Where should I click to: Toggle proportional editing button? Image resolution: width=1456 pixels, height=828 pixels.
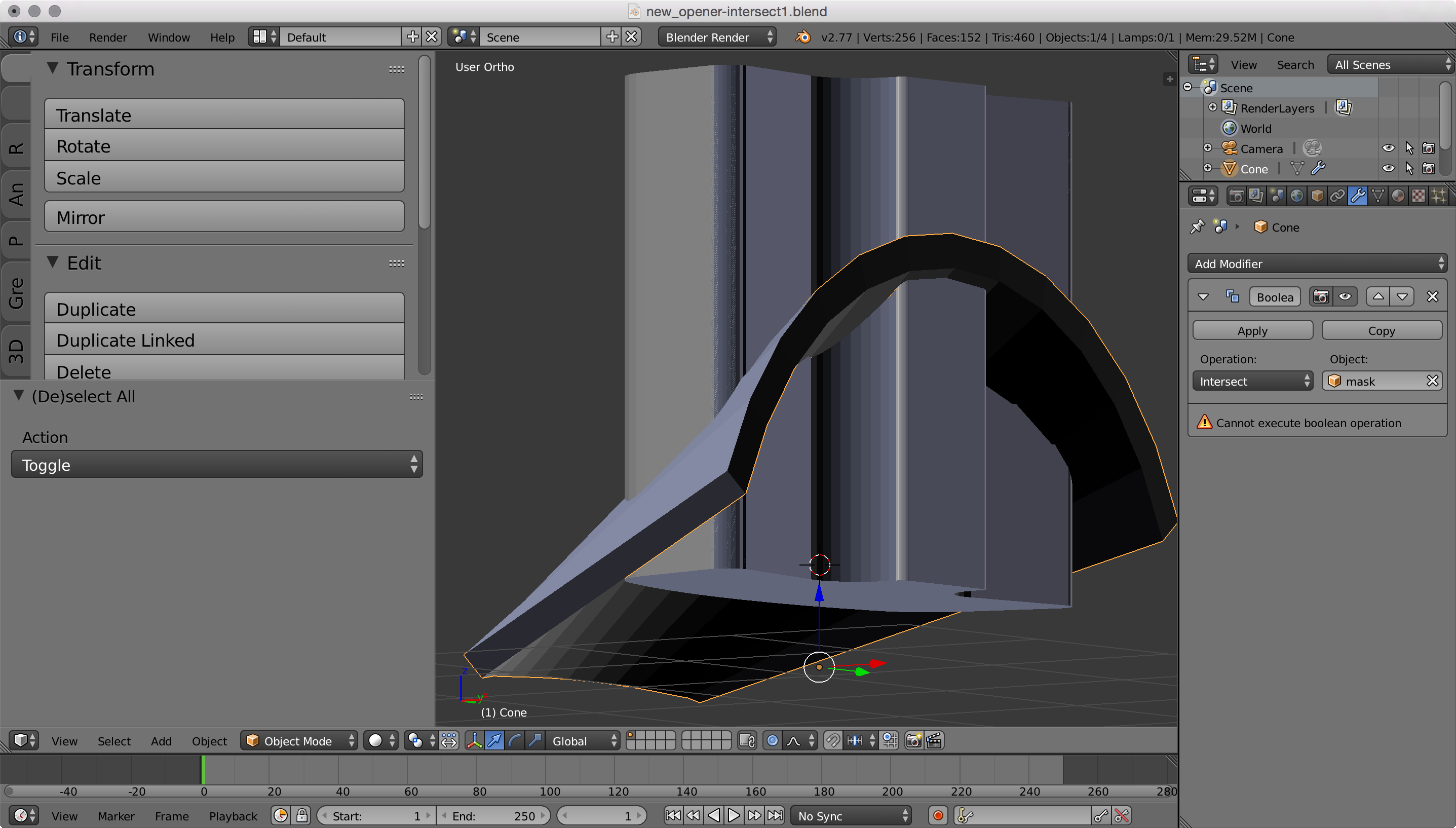(772, 740)
